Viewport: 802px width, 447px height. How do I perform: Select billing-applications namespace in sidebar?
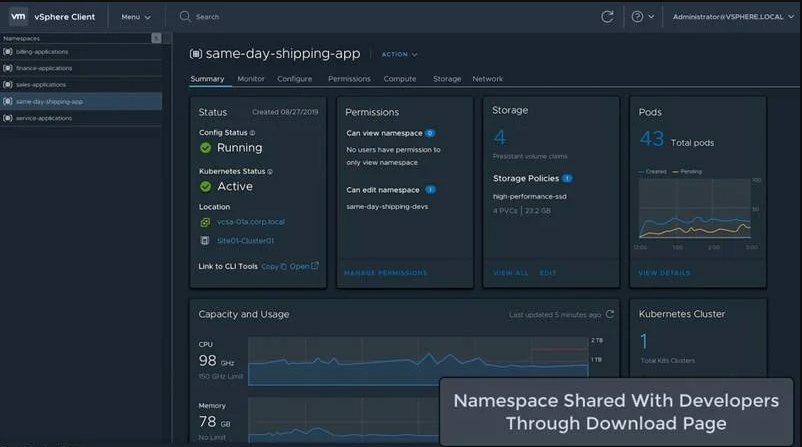point(81,52)
